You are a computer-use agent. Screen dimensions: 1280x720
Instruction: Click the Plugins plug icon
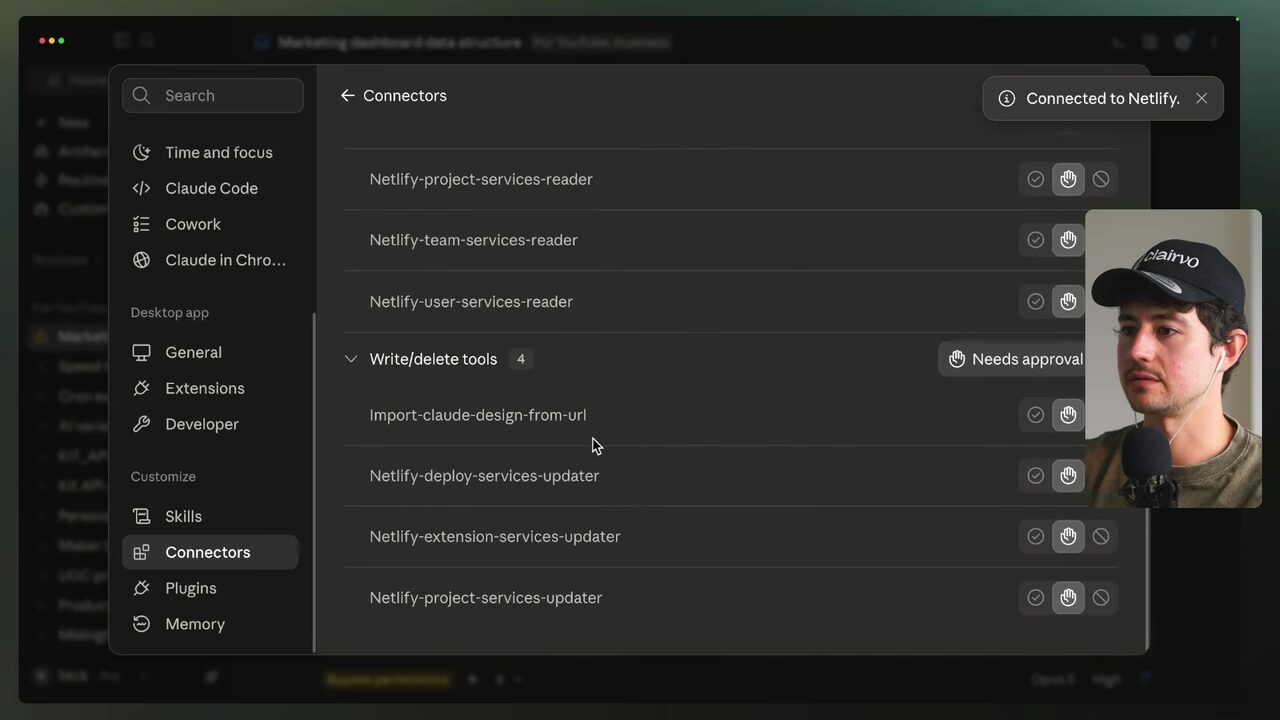click(142, 588)
